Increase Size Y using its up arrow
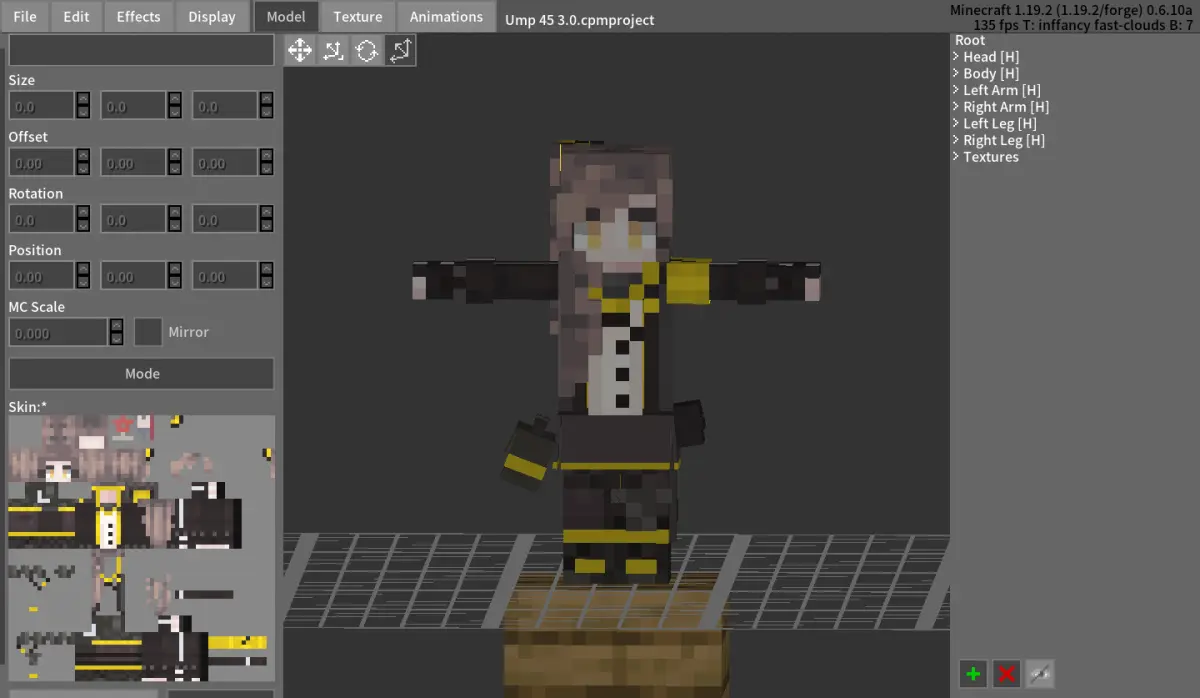 point(175,99)
